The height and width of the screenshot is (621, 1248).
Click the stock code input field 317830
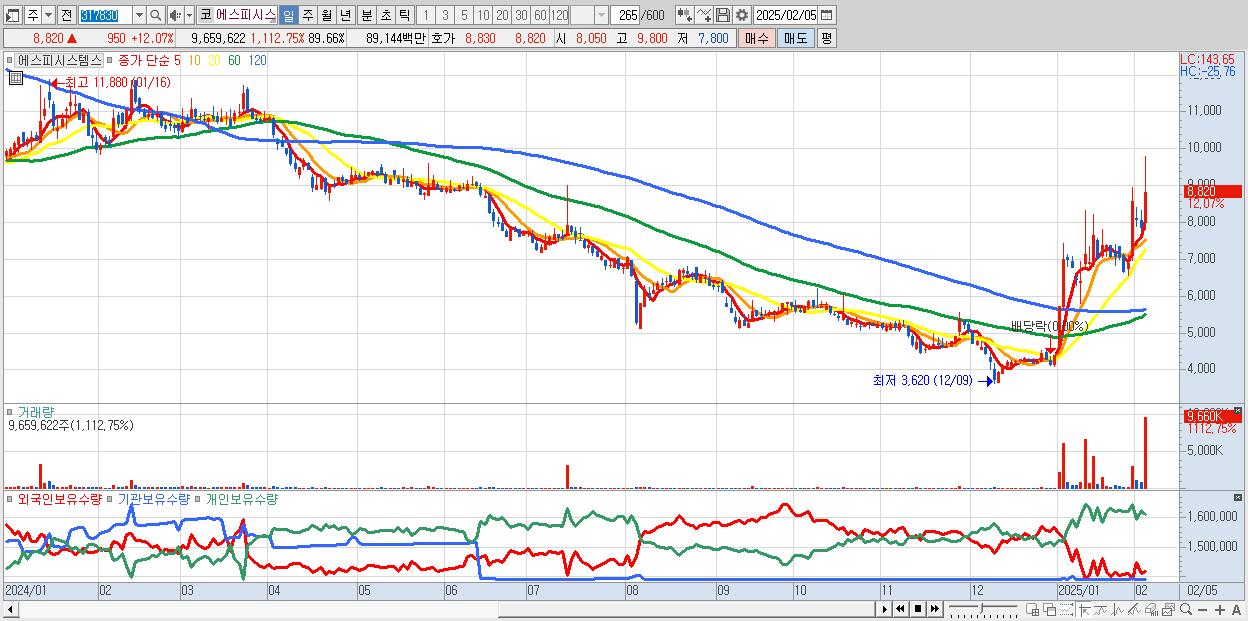click(105, 15)
